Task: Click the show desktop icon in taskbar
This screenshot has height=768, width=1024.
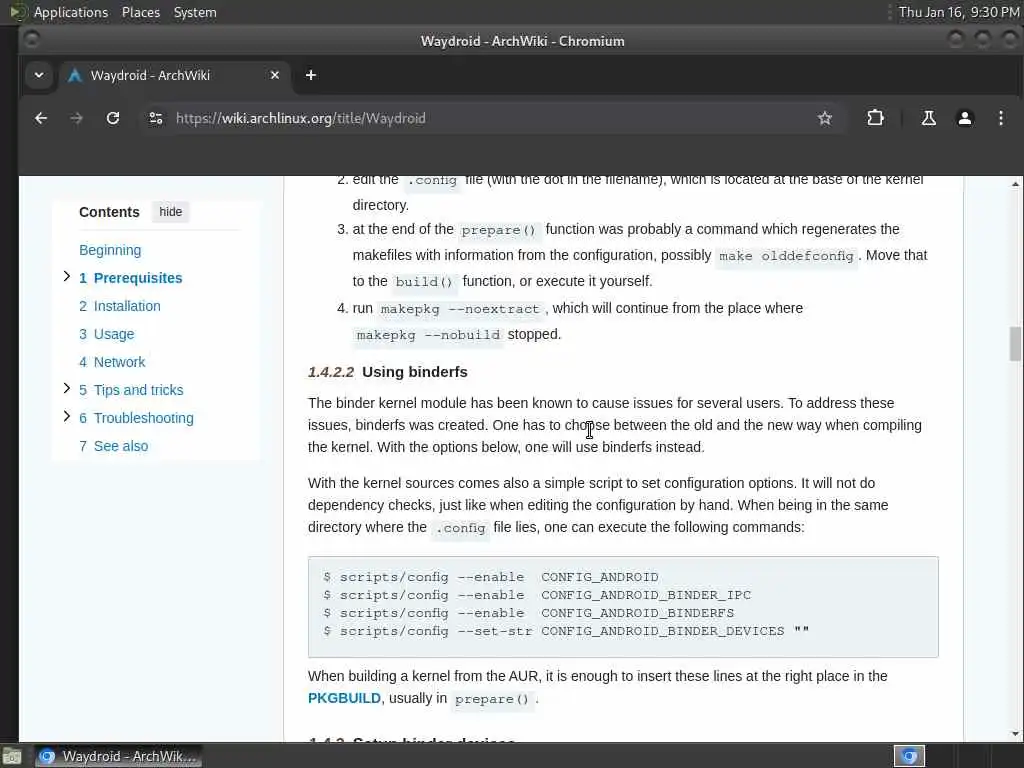Action: click(x=11, y=757)
